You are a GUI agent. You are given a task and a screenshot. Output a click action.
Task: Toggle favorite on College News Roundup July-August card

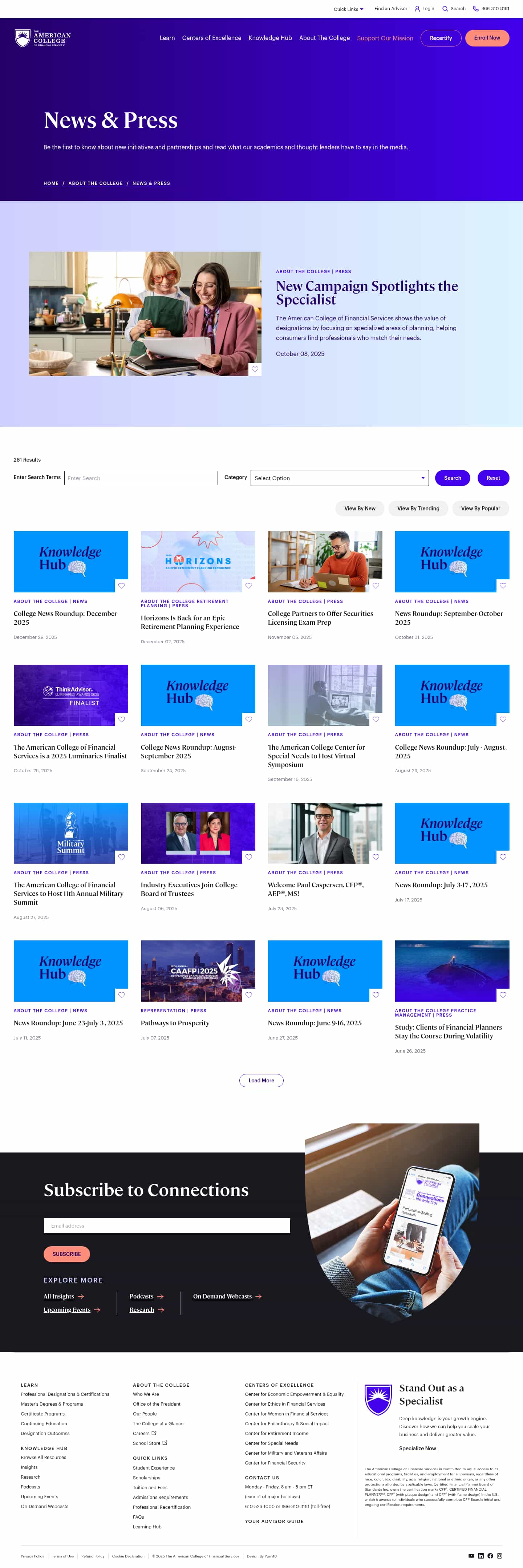(x=503, y=719)
